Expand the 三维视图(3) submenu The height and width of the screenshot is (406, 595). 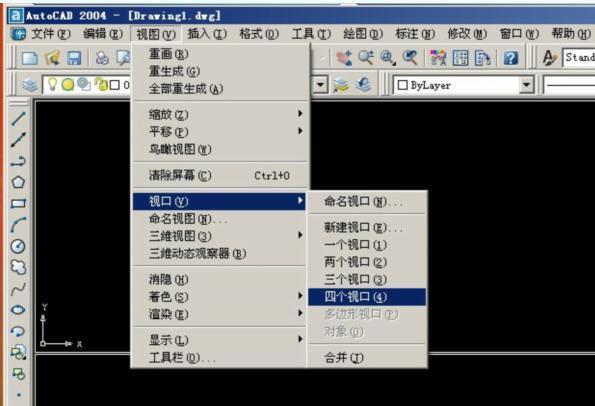[x=220, y=236]
